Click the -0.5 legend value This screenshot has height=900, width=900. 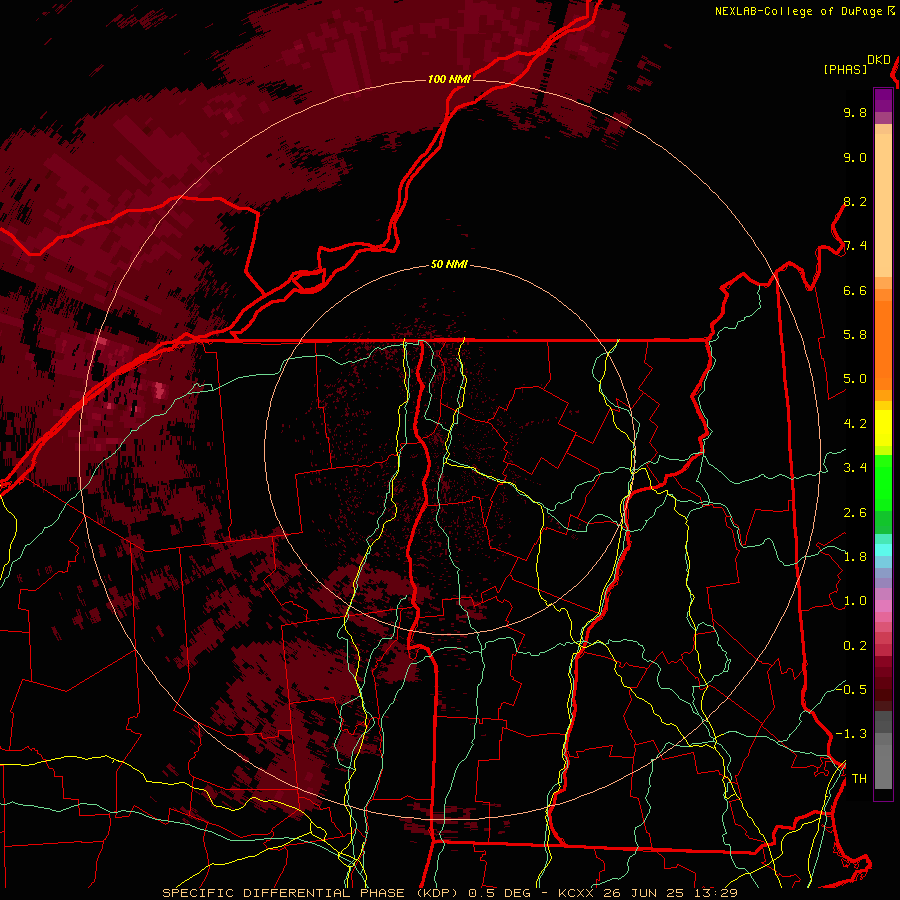(x=851, y=689)
